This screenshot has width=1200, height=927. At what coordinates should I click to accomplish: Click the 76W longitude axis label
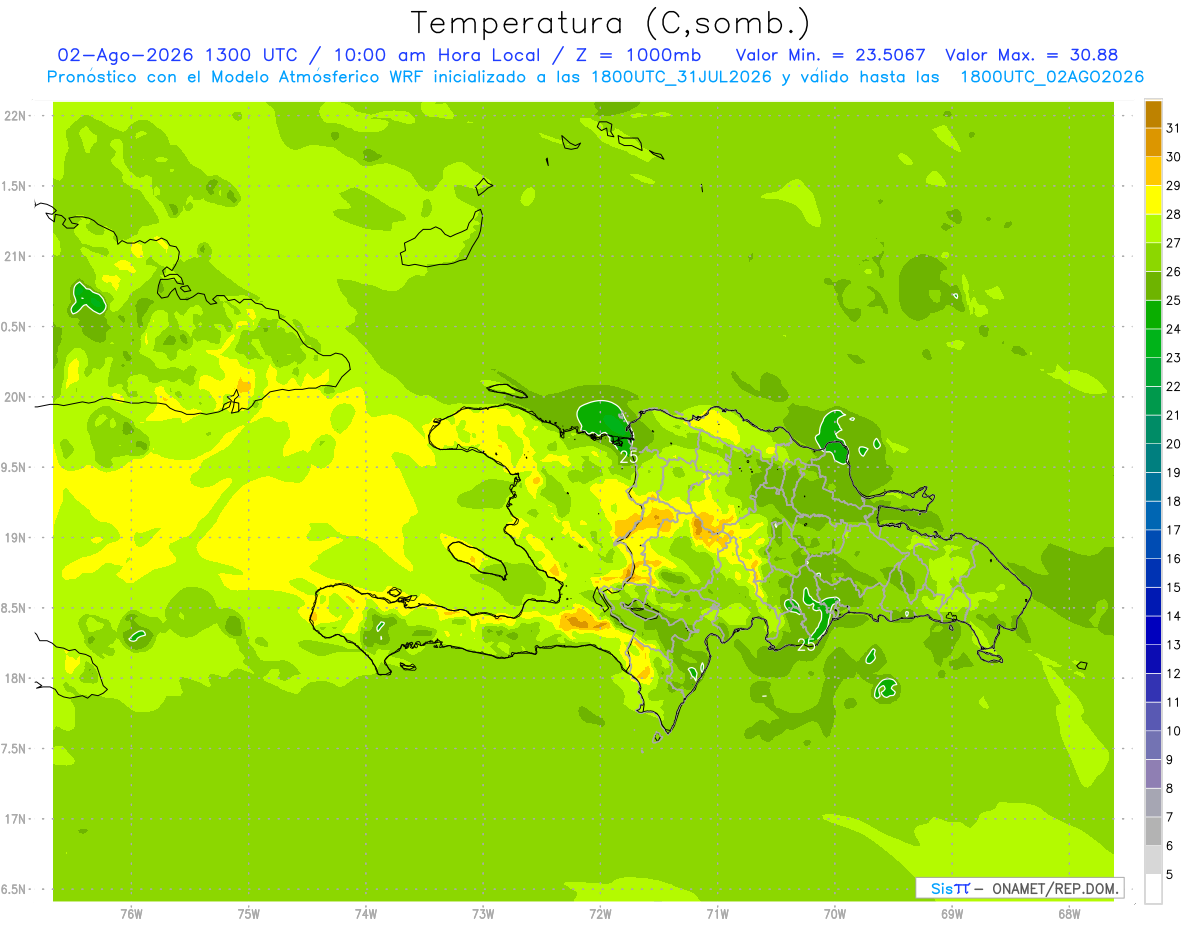pos(131,914)
